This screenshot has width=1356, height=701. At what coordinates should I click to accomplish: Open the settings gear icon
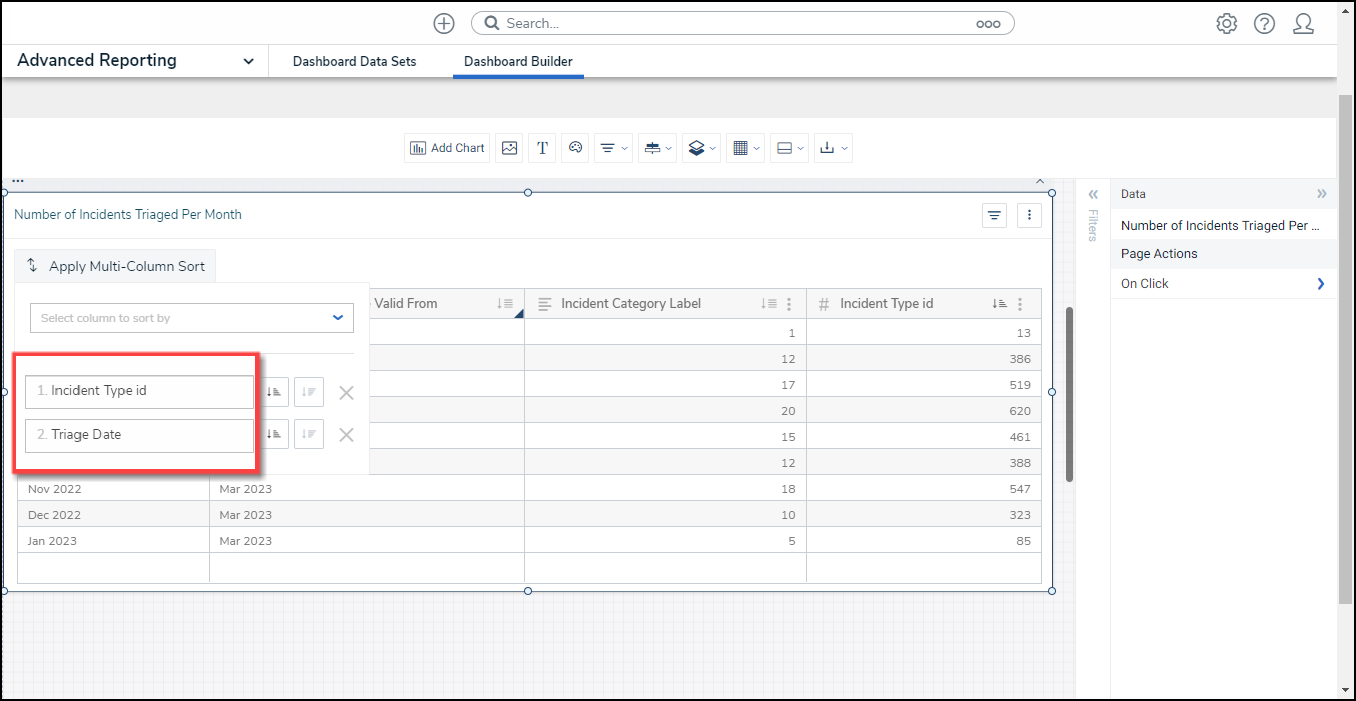(x=1226, y=24)
